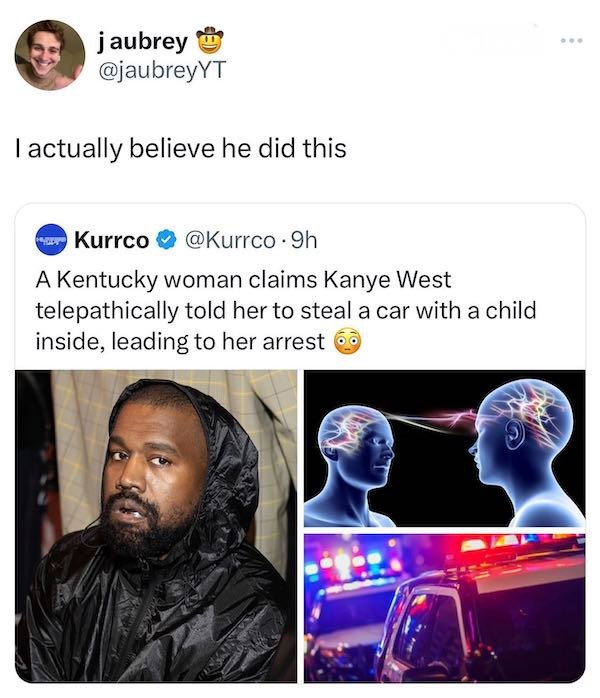600x698 pixels.
Task: Click the 9h timestamp on quoted tweet
Action: (x=304, y=240)
